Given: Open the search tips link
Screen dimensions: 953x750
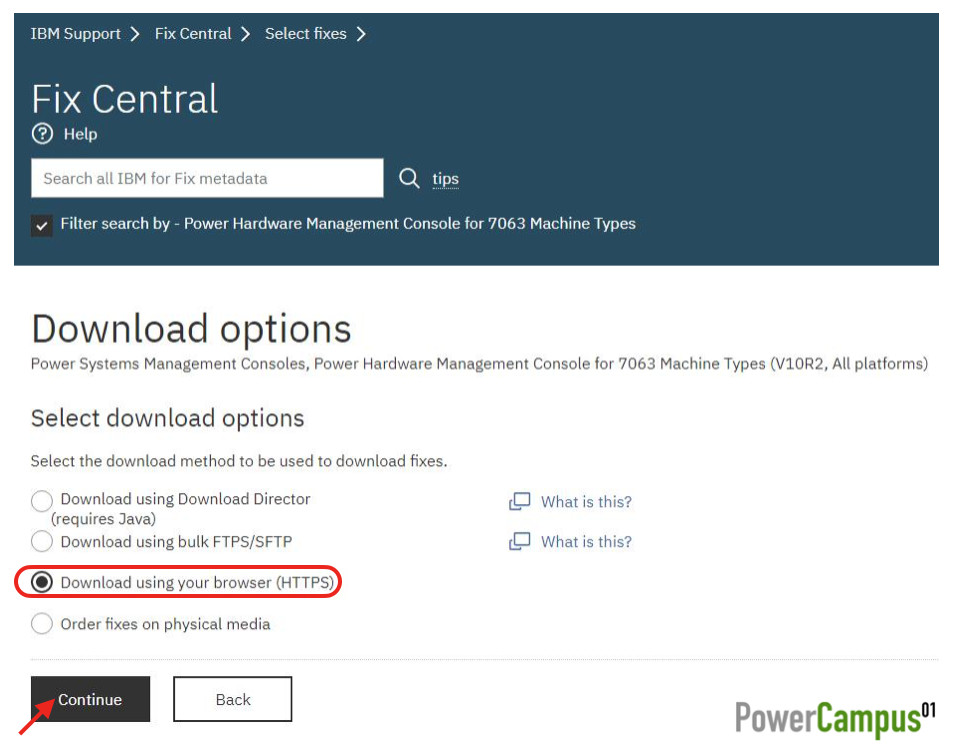Looking at the screenshot, I should tap(446, 179).
